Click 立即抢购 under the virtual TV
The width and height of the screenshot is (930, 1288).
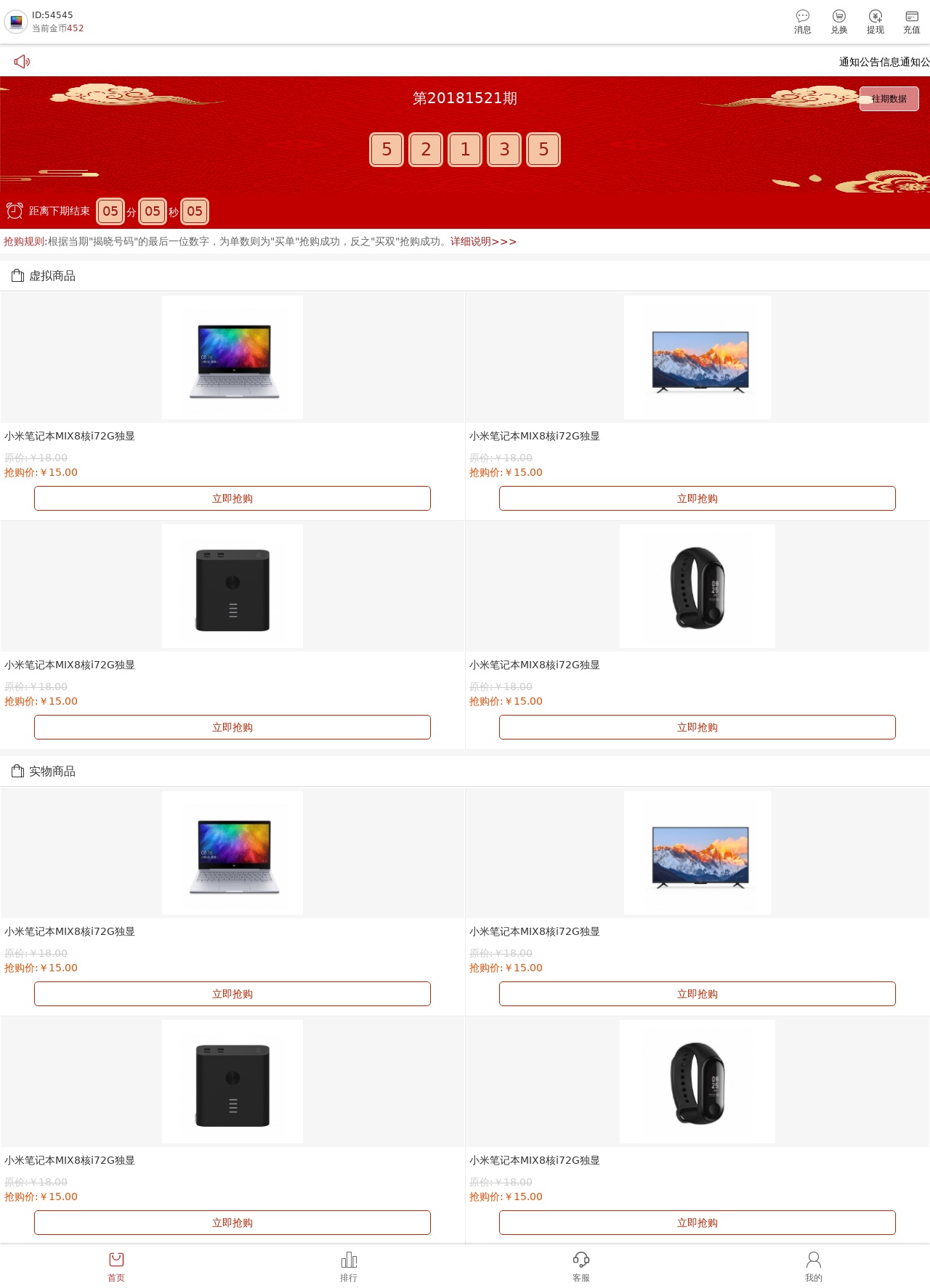tap(697, 498)
